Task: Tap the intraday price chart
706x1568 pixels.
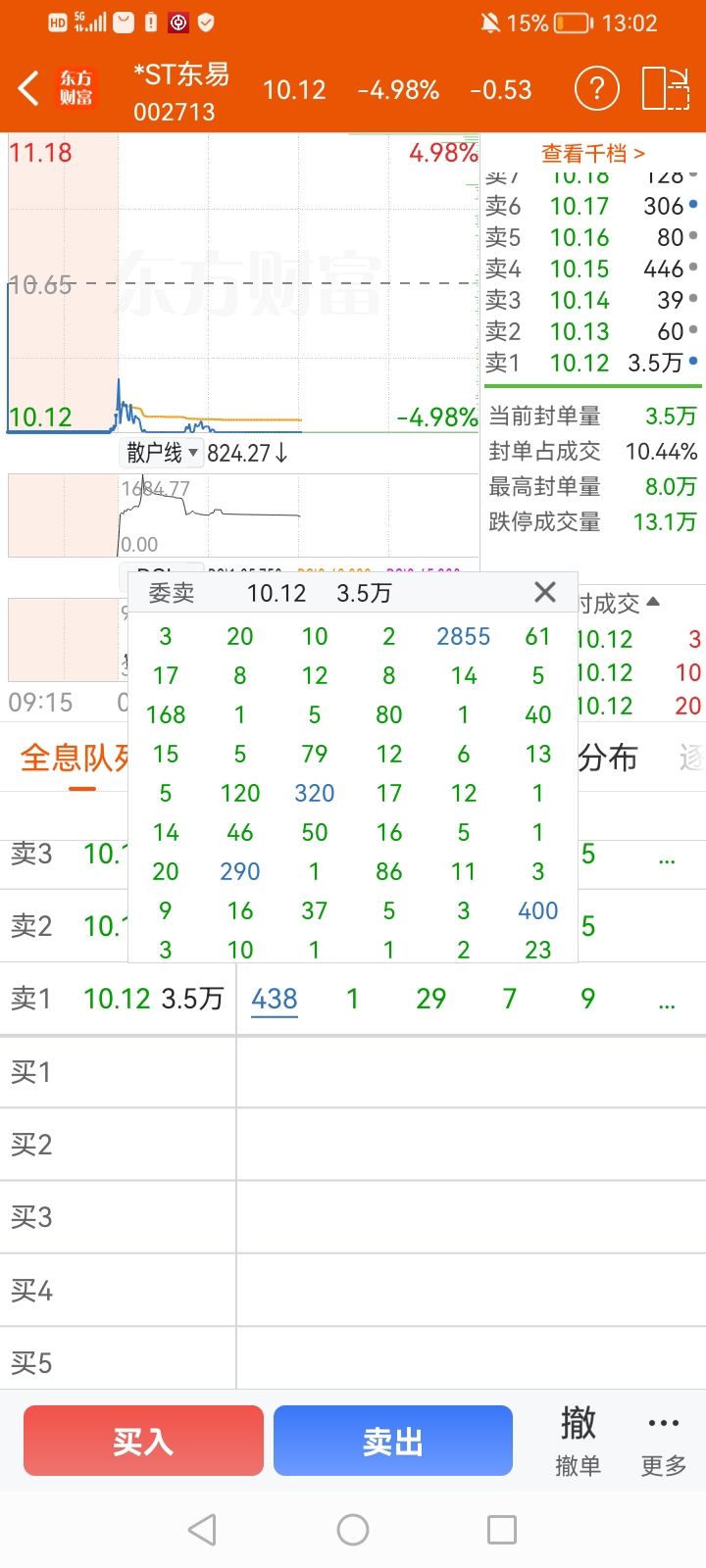Action: click(243, 283)
